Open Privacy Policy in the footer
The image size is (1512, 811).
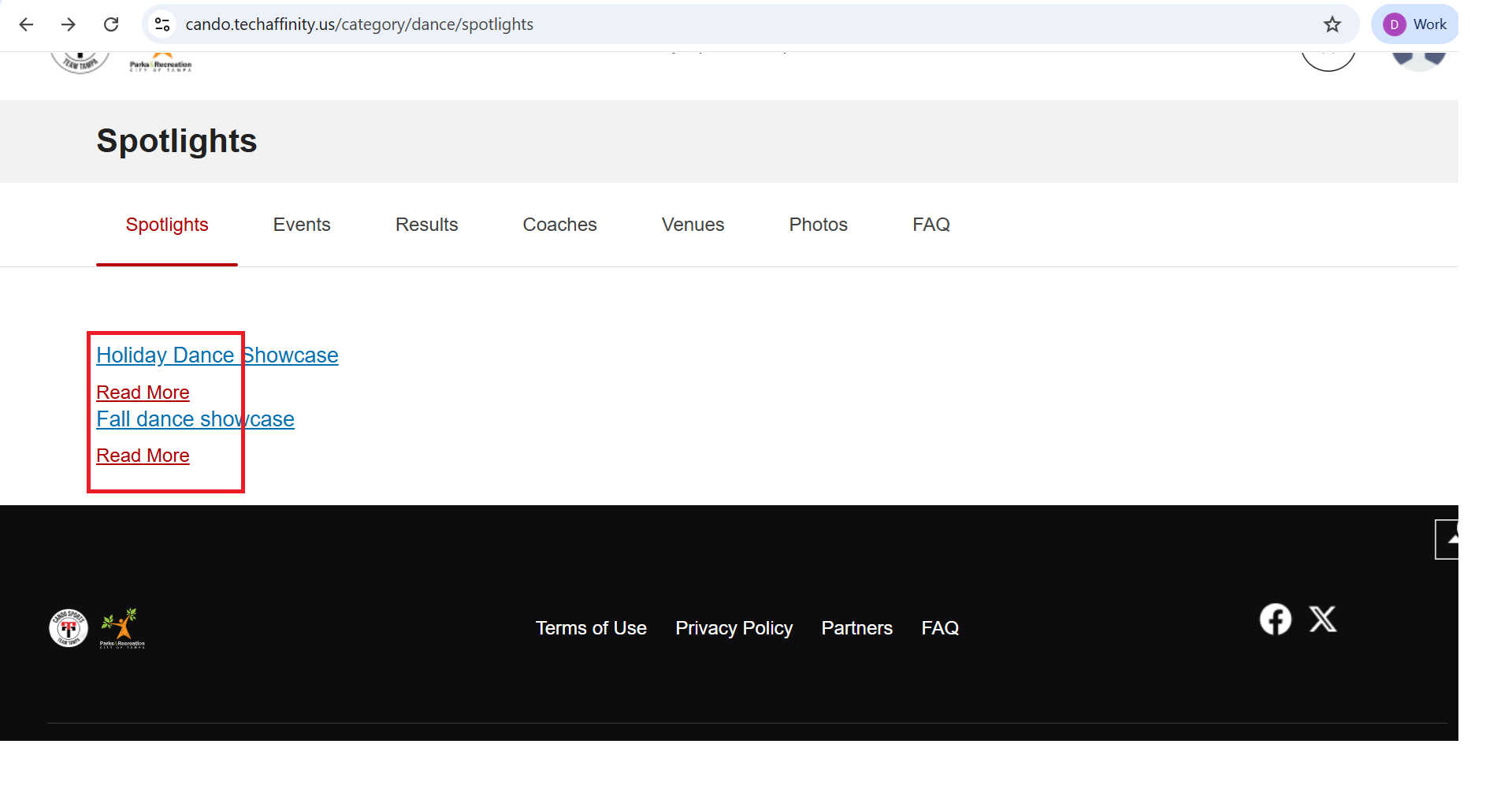(734, 628)
